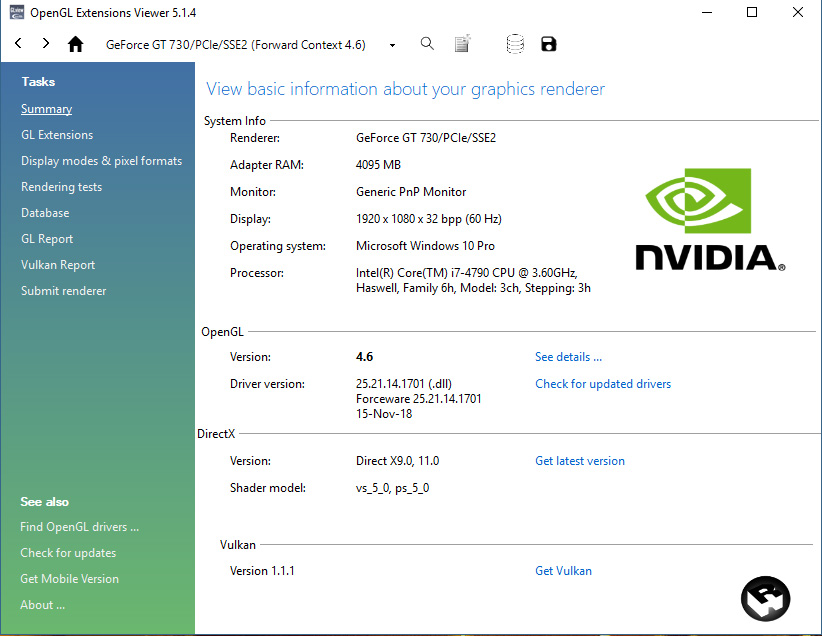Click the Tasks sidebar heading
The height and width of the screenshot is (636, 822).
pos(38,82)
